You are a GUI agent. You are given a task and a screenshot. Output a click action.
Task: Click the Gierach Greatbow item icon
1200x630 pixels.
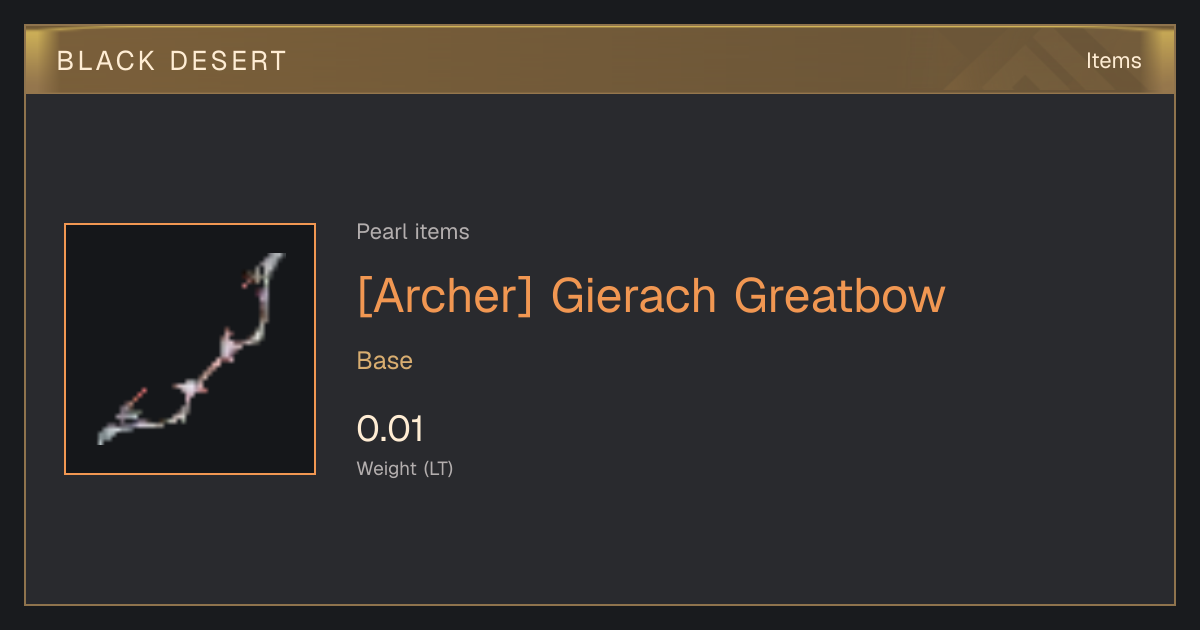(190, 349)
